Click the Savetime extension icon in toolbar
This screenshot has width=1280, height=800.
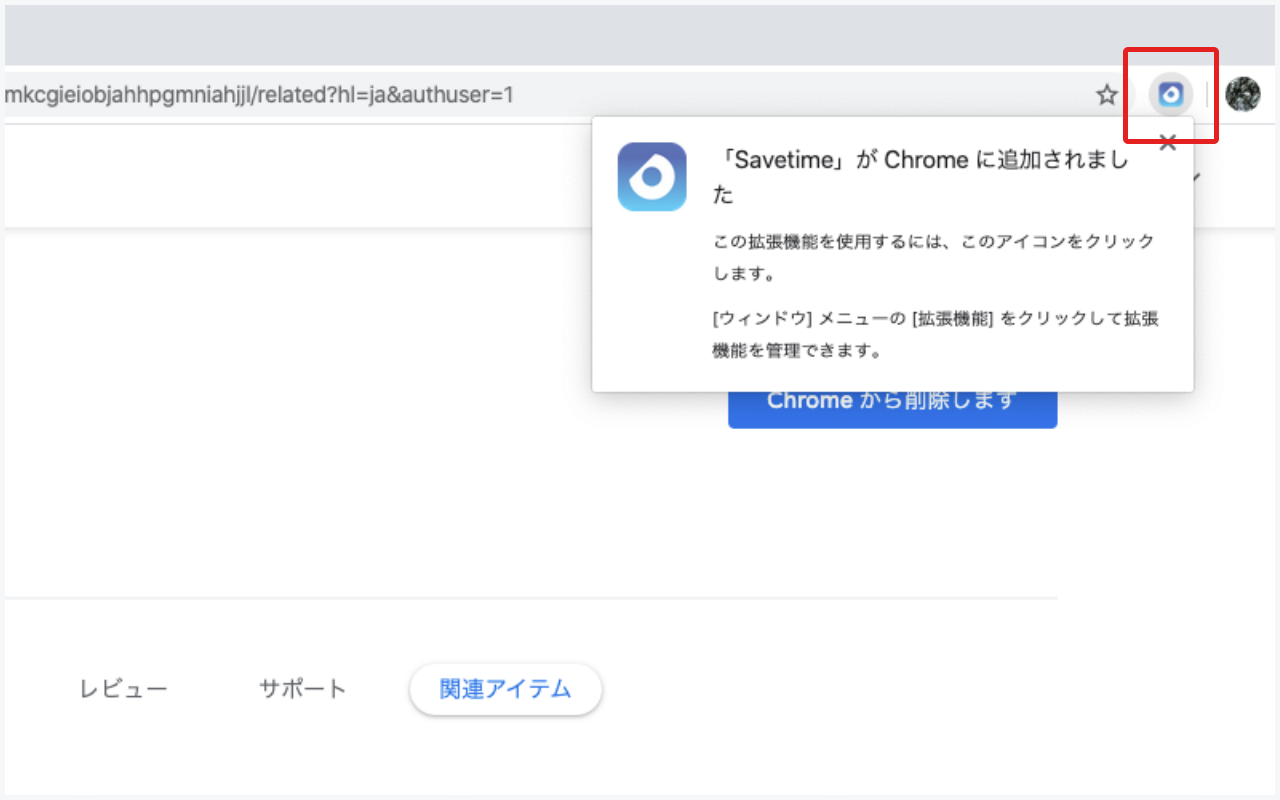coord(1170,95)
